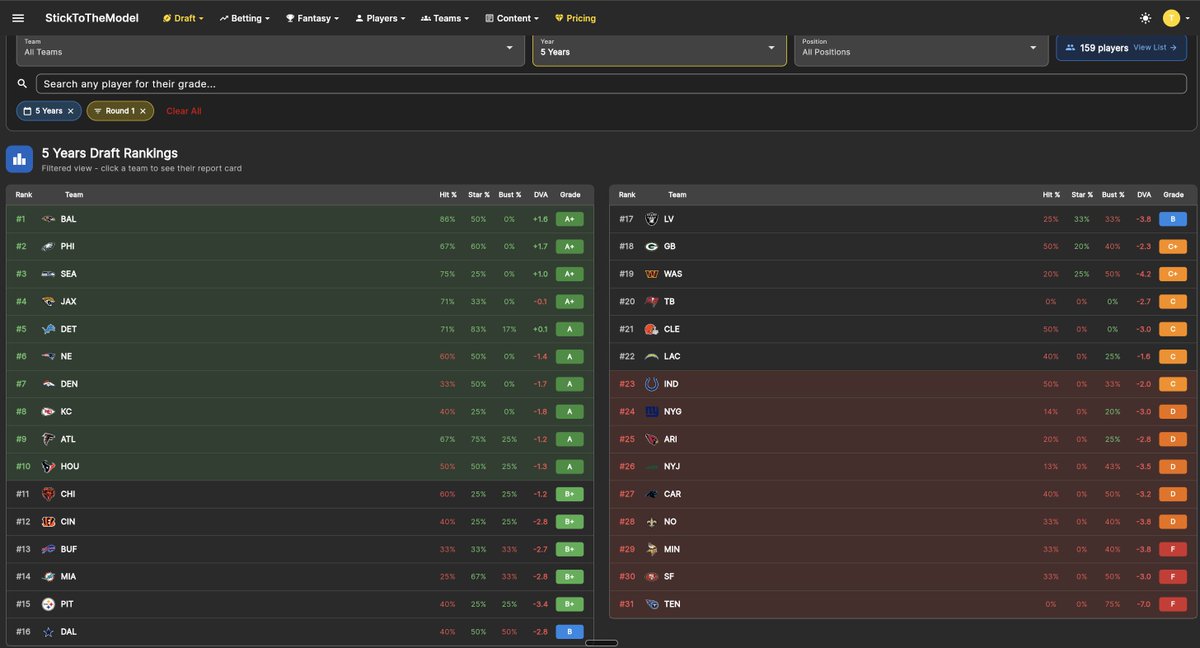Click the Seattle Seahawks team logo
The width and height of the screenshot is (1200, 648).
click(x=48, y=274)
